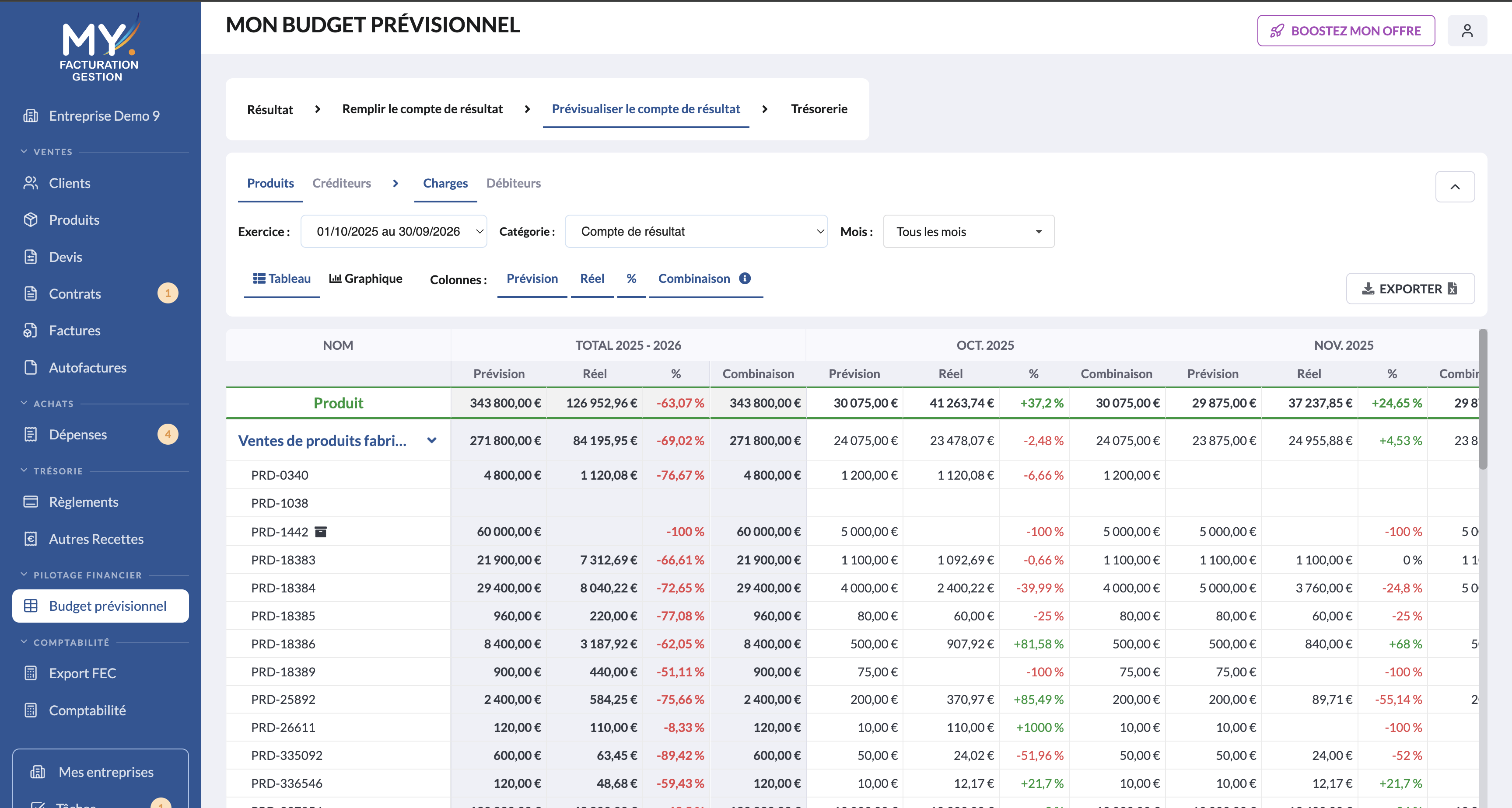Click the Contrats notification badge
This screenshot has width=1512, height=808.
pos(168,293)
